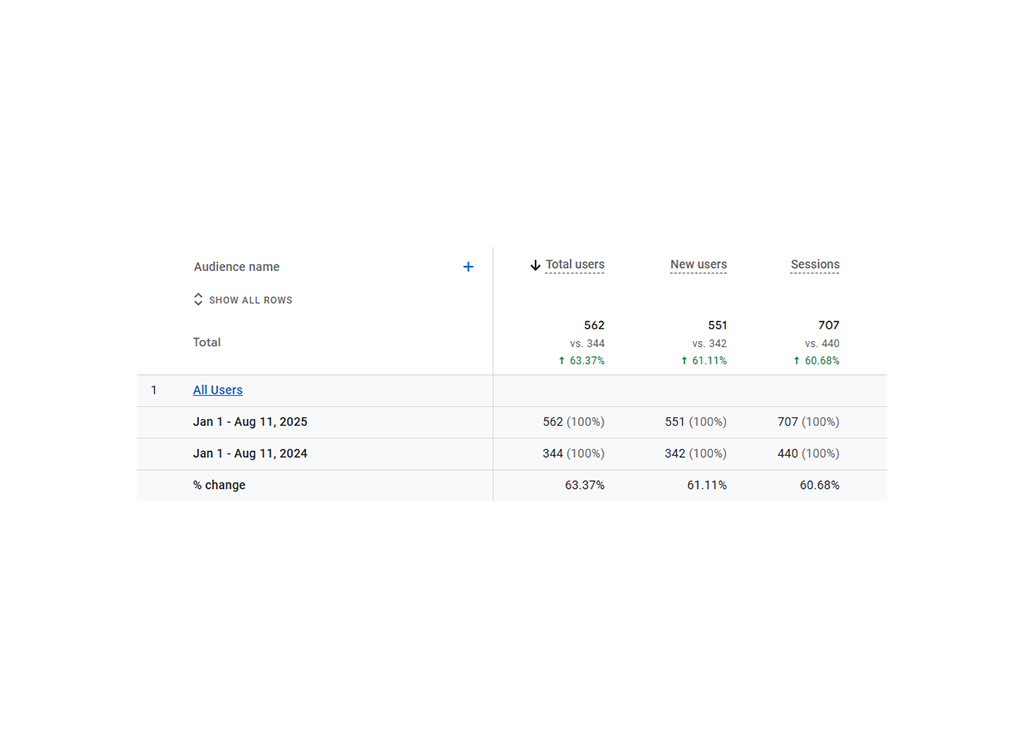Screen dimensions: 1024x750
Task: Select the Jan 1 - Aug 11, 2025 row
Action: click(x=250, y=422)
